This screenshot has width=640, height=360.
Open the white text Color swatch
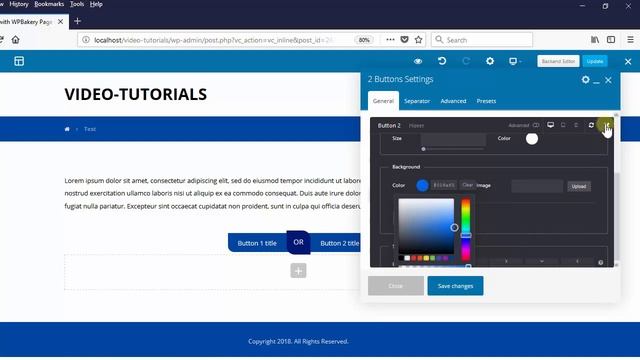point(531,139)
